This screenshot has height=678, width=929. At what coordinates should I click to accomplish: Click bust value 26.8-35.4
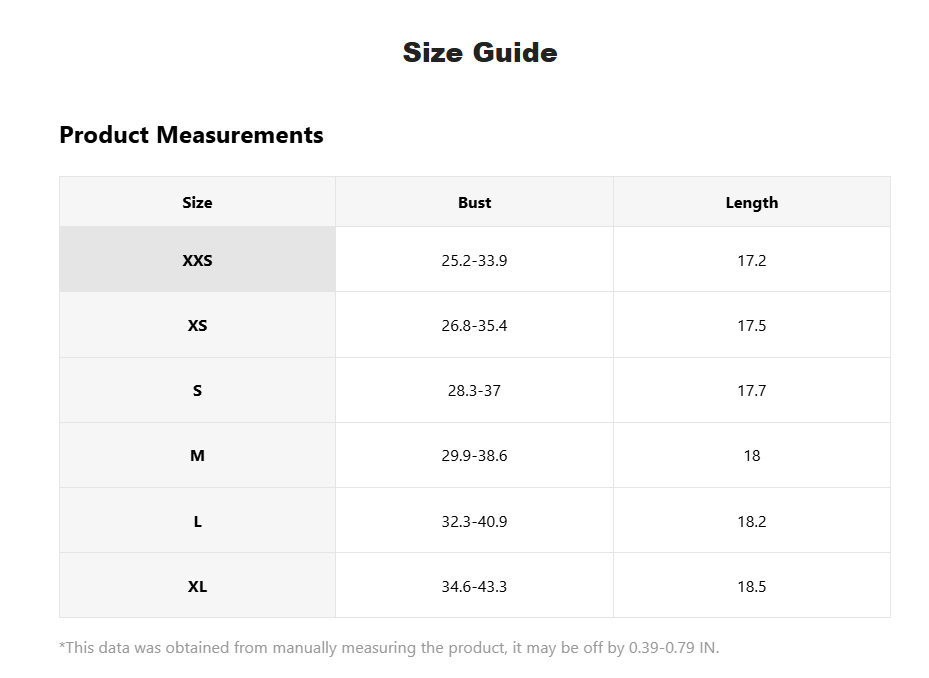coord(474,325)
